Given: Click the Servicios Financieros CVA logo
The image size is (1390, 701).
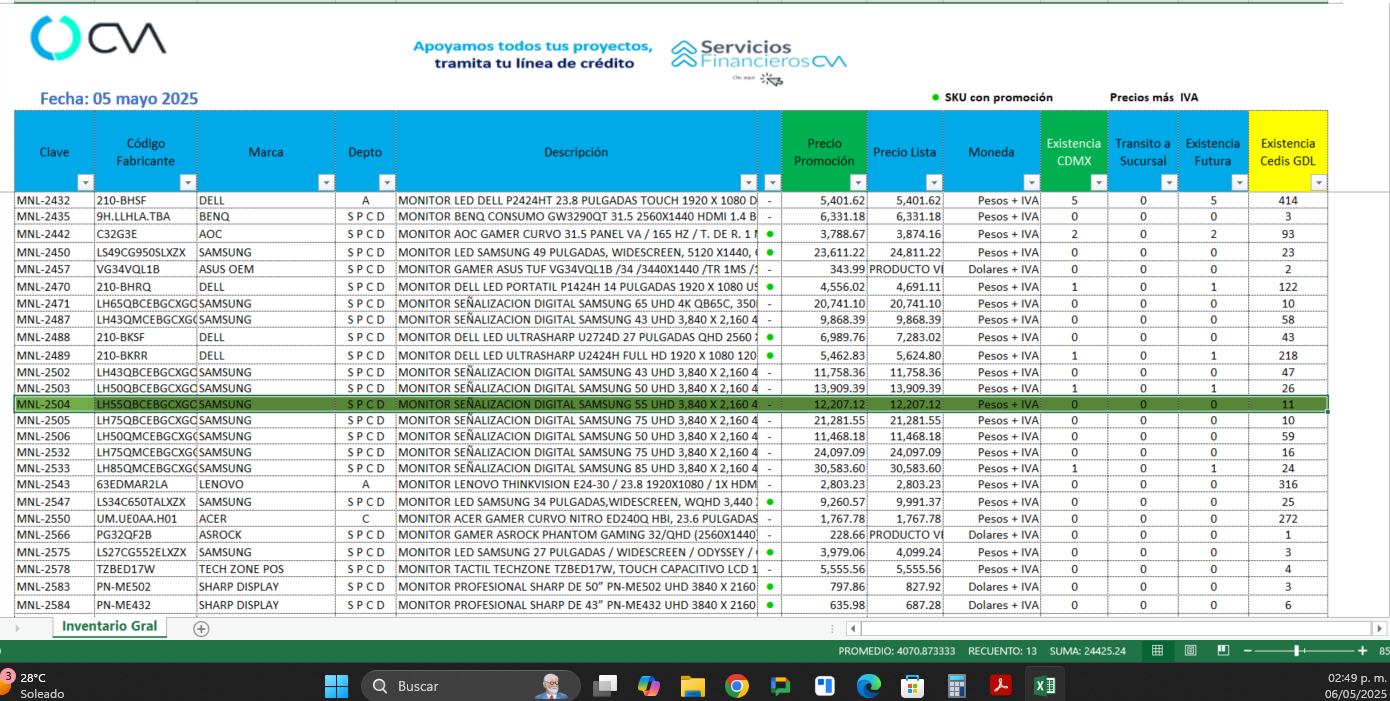Looking at the screenshot, I should tap(759, 55).
